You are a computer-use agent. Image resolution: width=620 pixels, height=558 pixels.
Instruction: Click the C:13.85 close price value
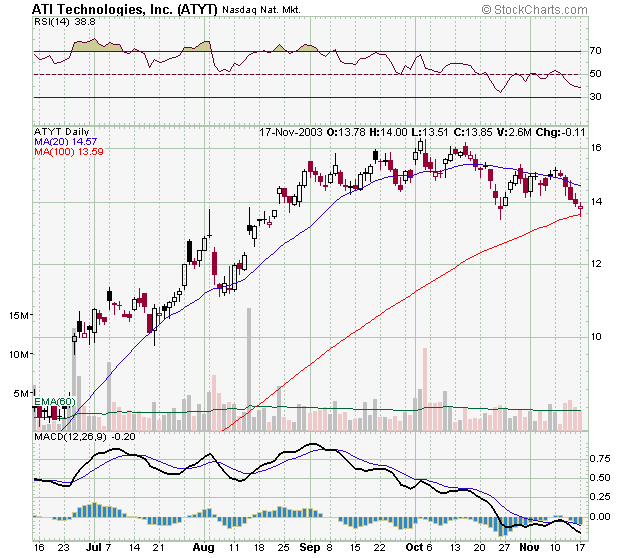[x=473, y=132]
